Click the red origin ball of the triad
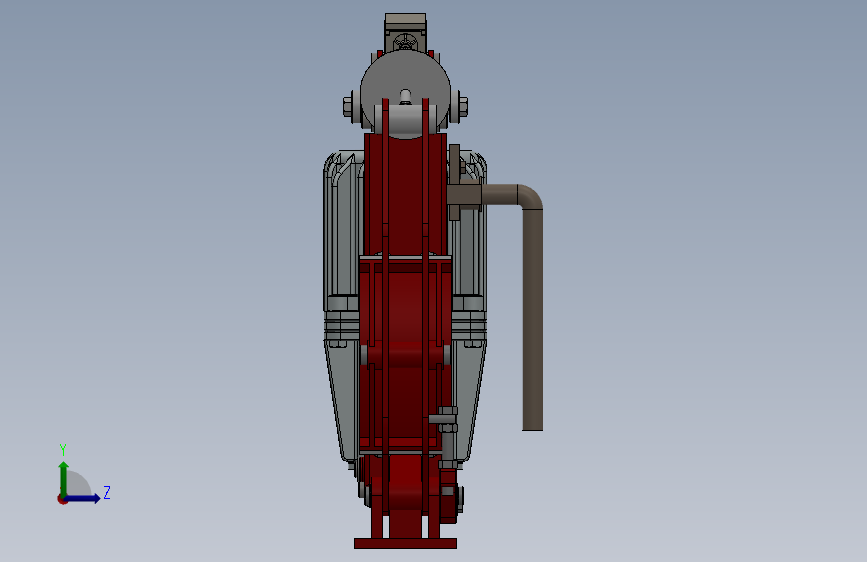The height and width of the screenshot is (562, 867). click(62, 499)
